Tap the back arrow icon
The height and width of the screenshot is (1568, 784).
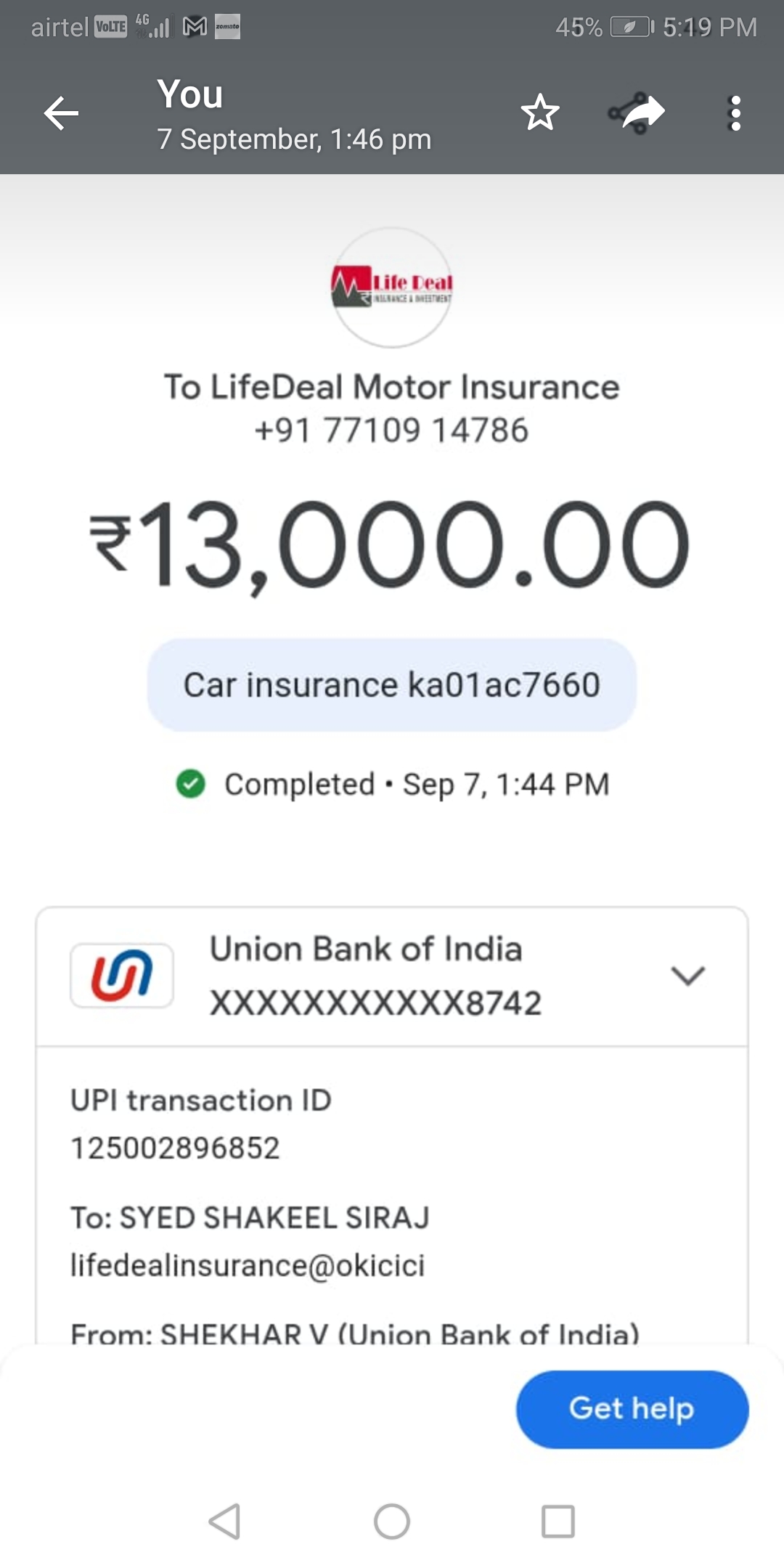coord(61,113)
